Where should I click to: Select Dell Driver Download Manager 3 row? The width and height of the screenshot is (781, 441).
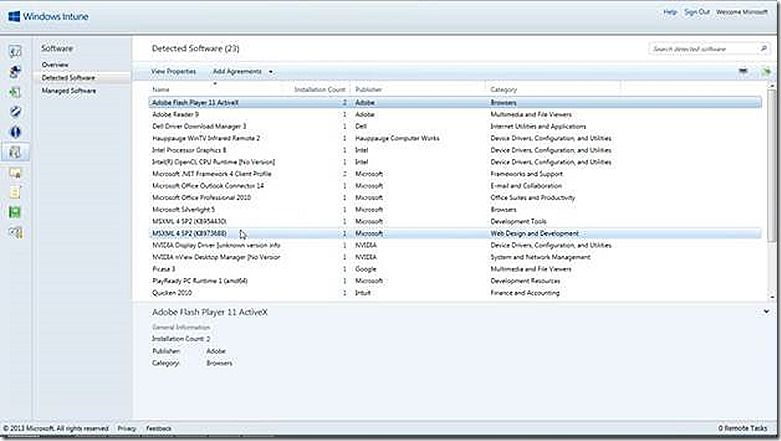tap(455, 127)
